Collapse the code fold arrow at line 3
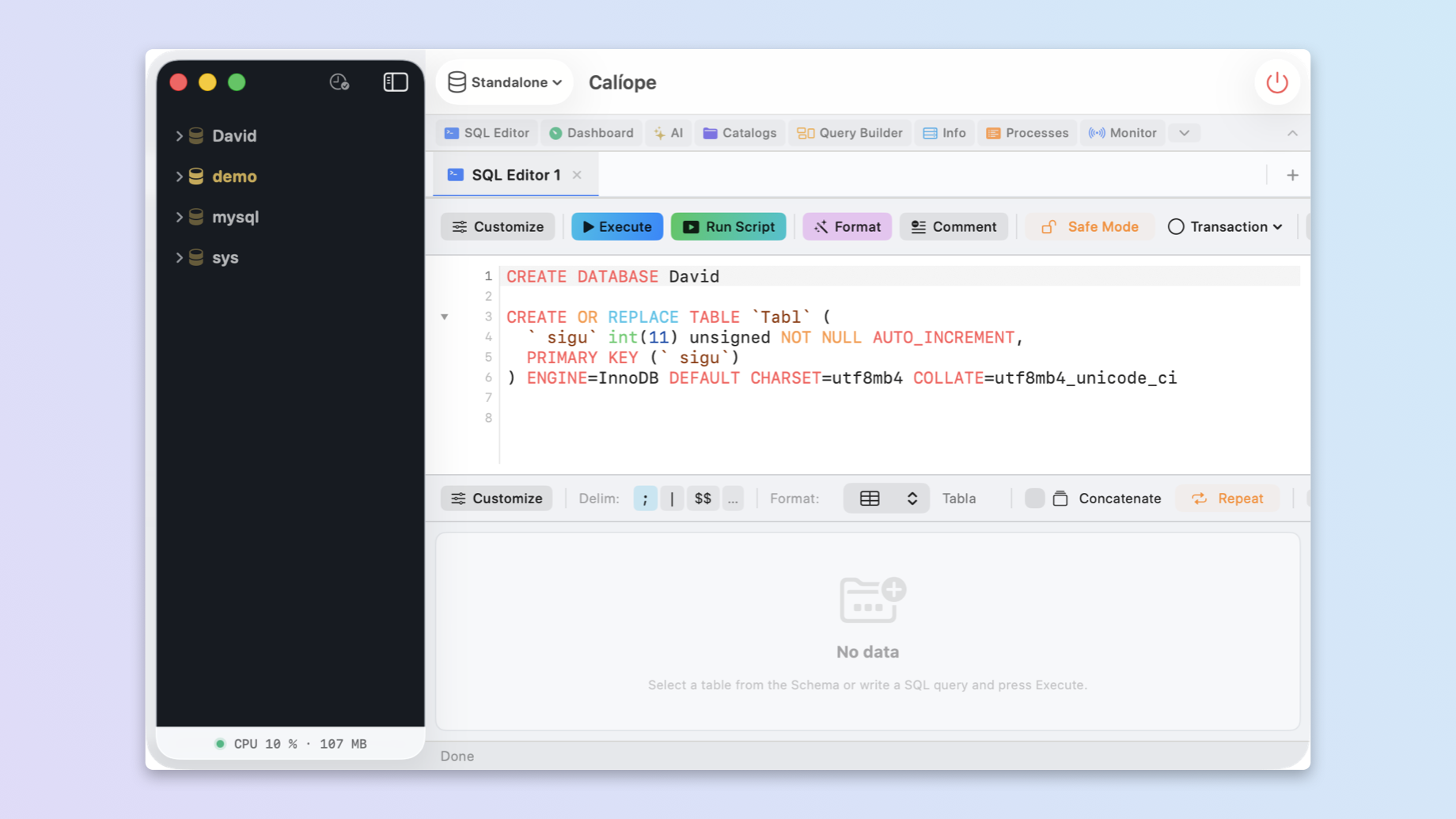The width and height of the screenshot is (1456, 819). pyautogui.click(x=445, y=317)
